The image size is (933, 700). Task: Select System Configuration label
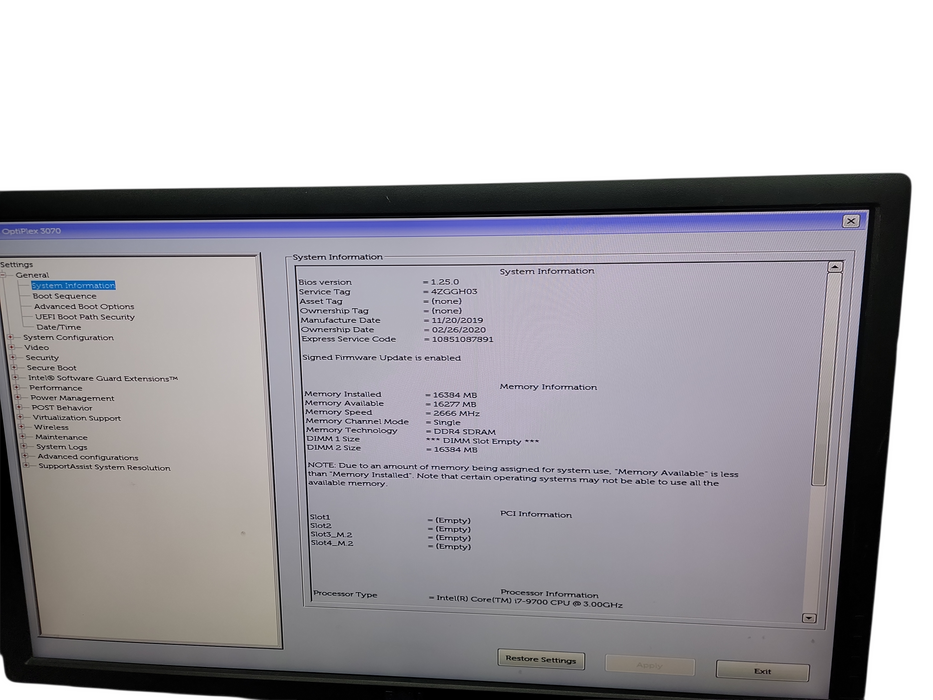(68, 338)
